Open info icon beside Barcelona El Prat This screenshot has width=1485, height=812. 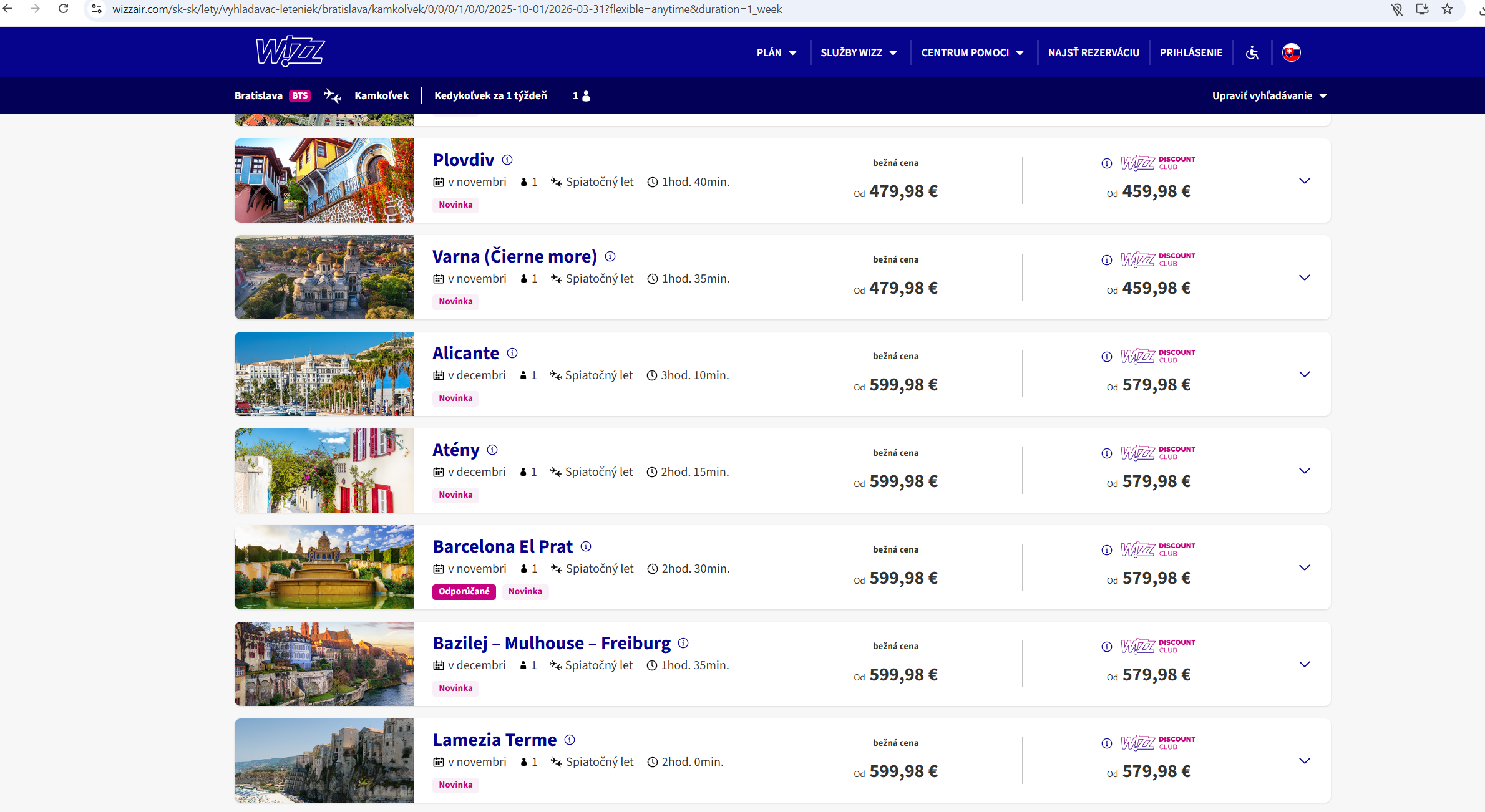[586, 546]
